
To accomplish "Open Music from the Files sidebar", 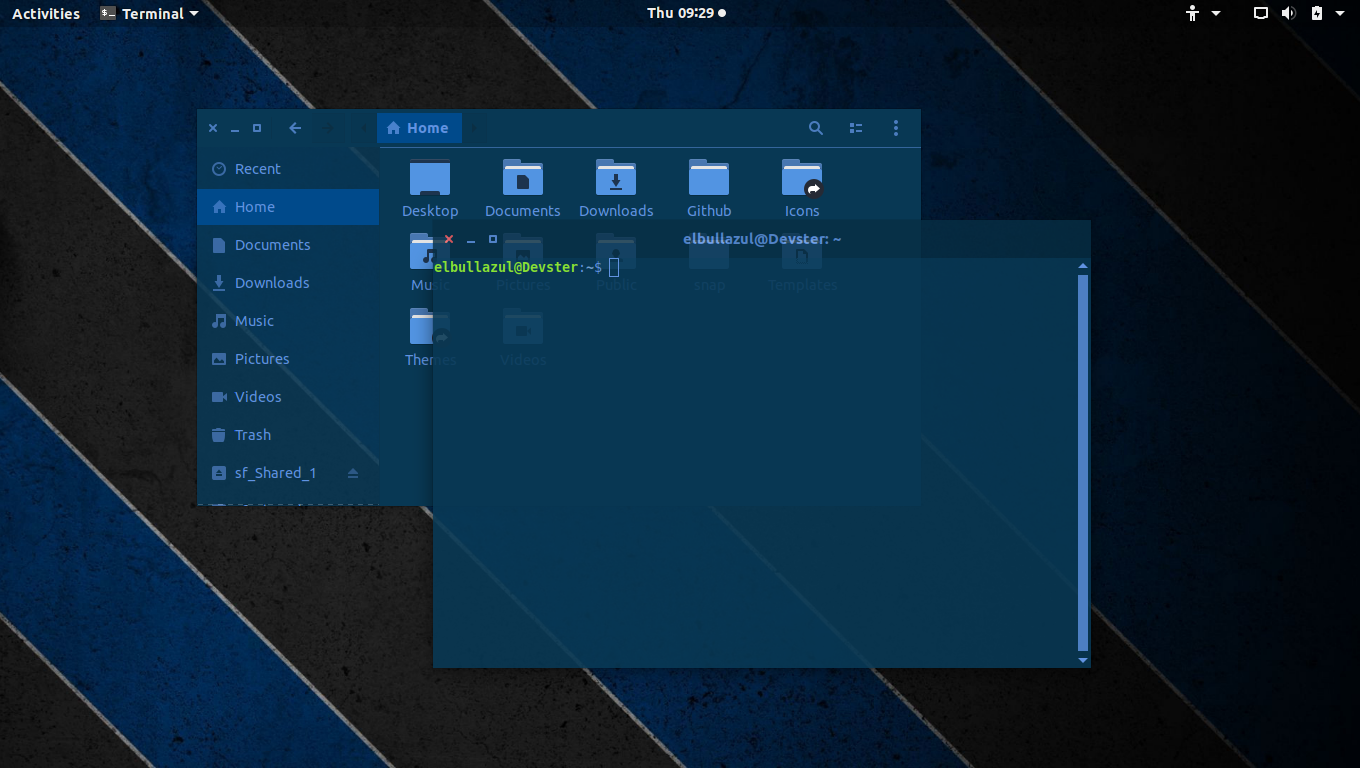I will (x=288, y=321).
